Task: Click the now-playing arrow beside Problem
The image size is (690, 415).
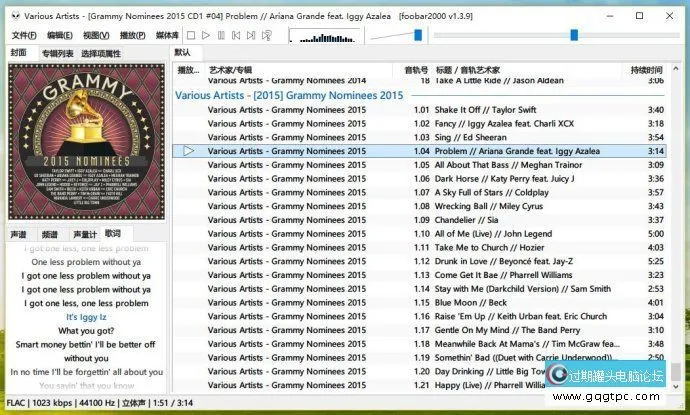Action: [x=189, y=151]
